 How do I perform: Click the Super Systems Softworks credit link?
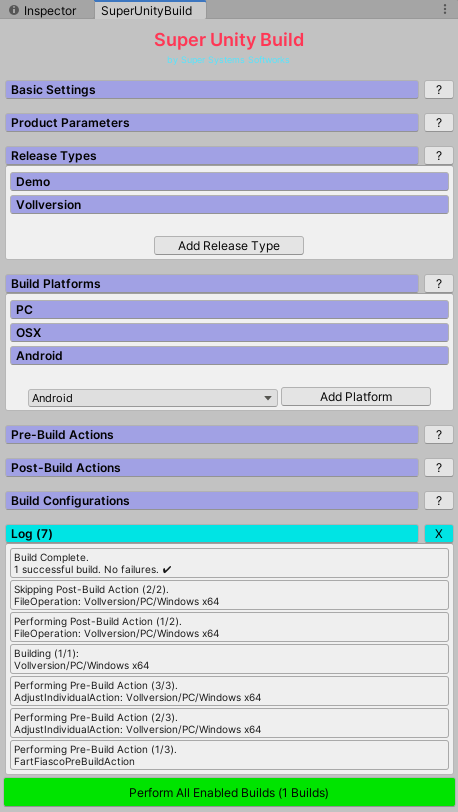point(228,60)
